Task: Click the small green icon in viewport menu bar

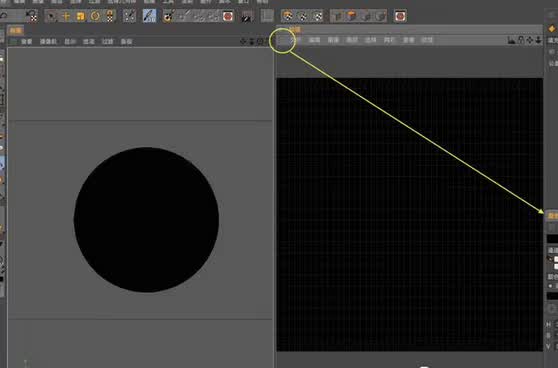Action: [13, 42]
